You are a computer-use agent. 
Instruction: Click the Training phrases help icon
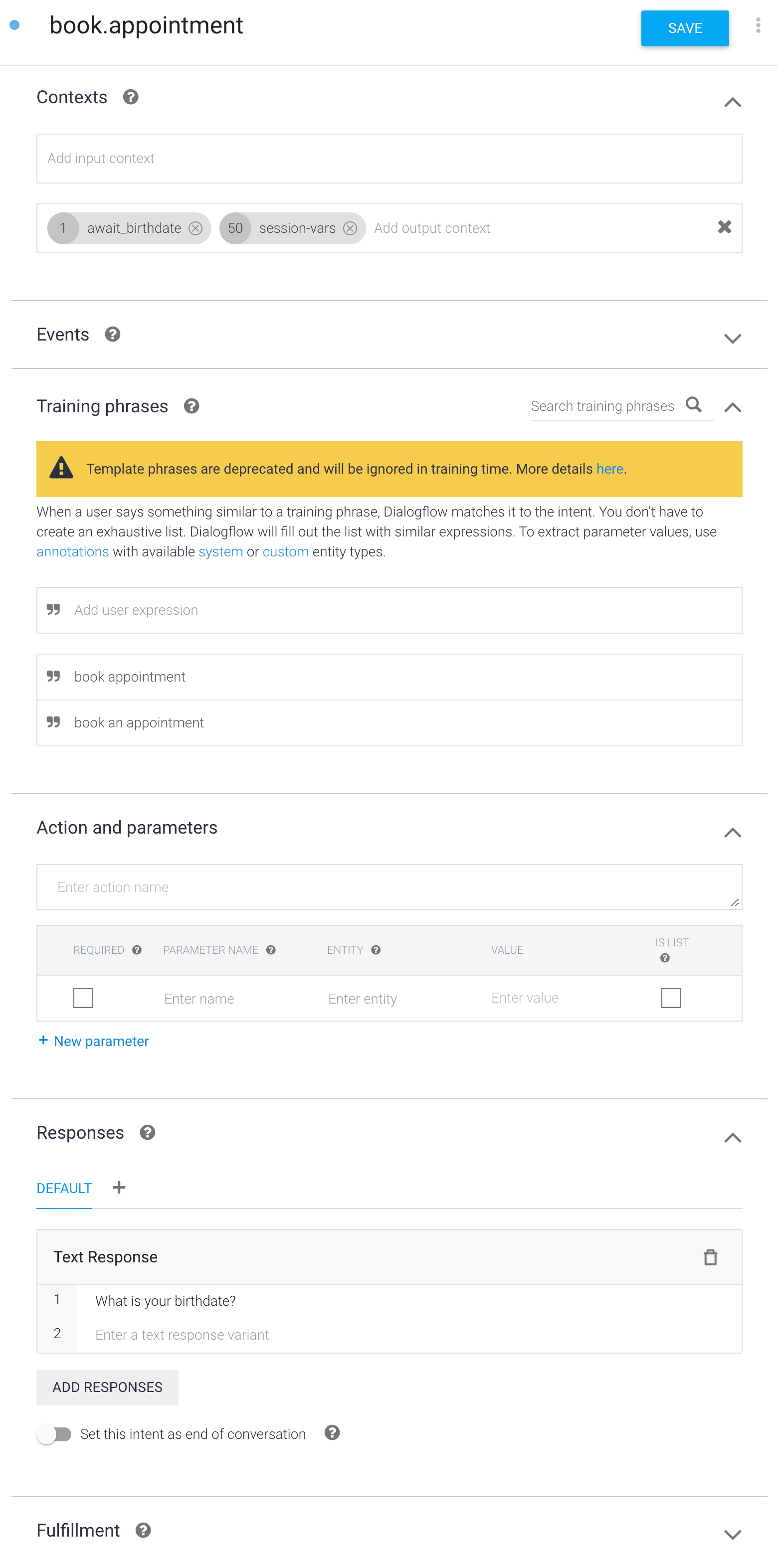click(191, 405)
